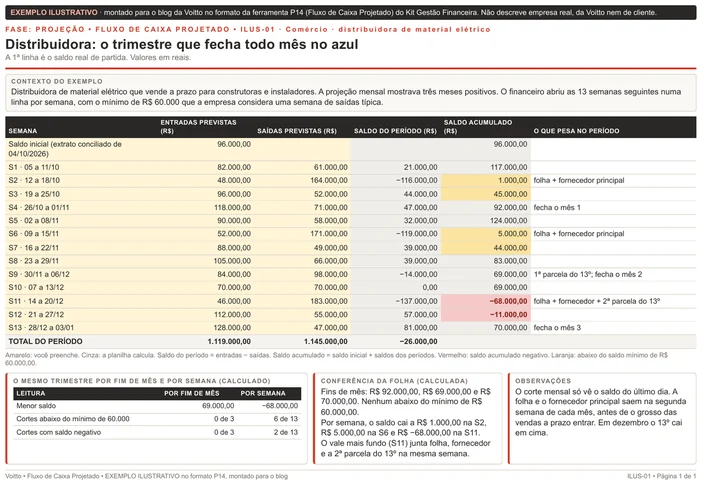Select row label 'S12 · 21 a 27/12'
Screen dimensions: 702x485
(x=36, y=314)
